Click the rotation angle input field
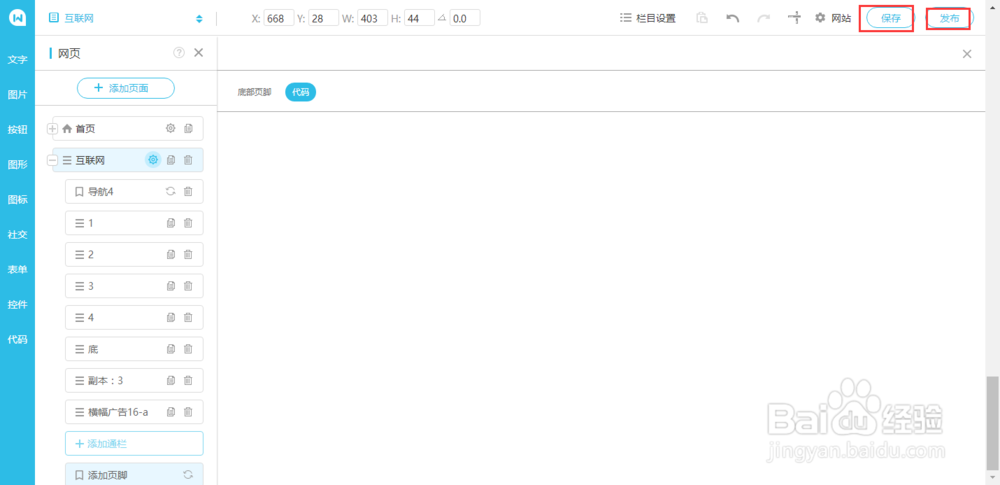 (x=465, y=19)
